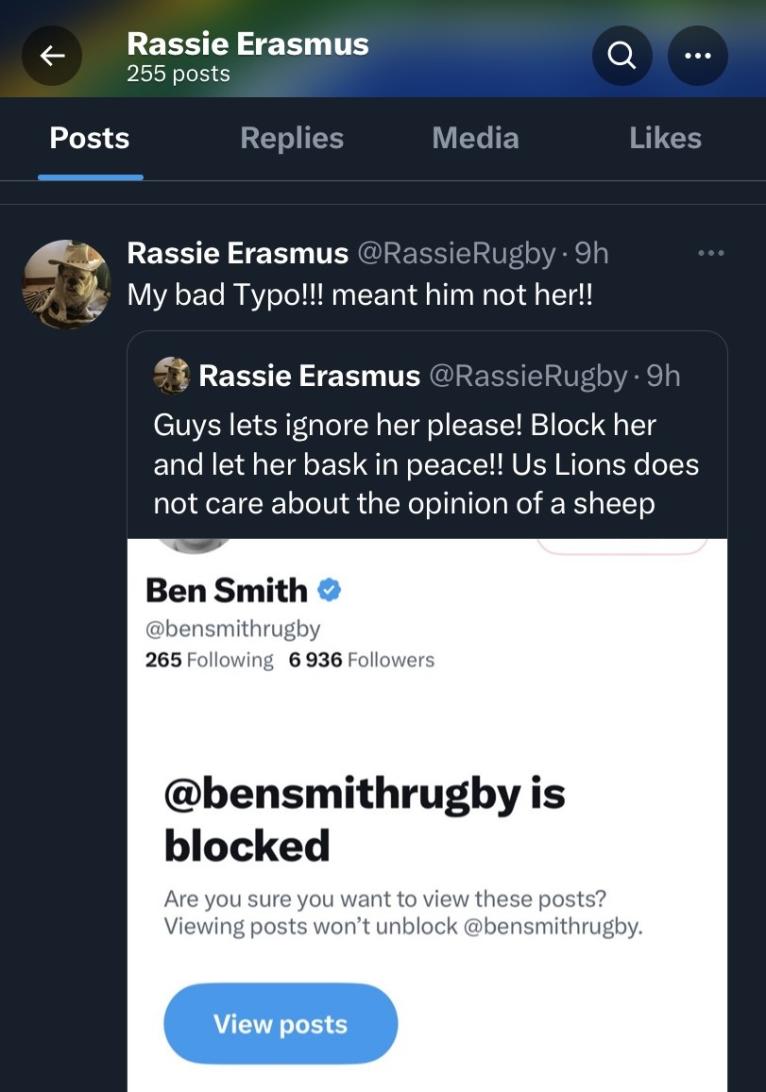View Ben Smith's 265 Following list
The height and width of the screenshot is (1092, 766).
click(210, 659)
